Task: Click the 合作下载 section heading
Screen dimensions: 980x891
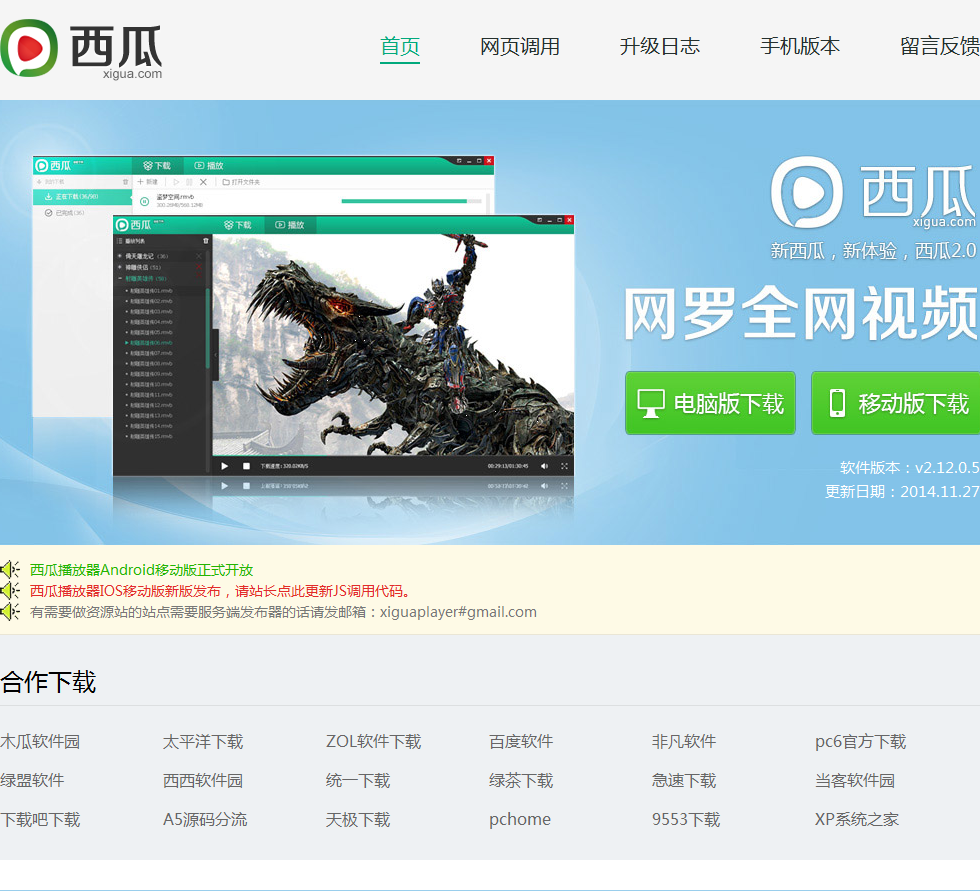Action: pyautogui.click(x=48, y=682)
